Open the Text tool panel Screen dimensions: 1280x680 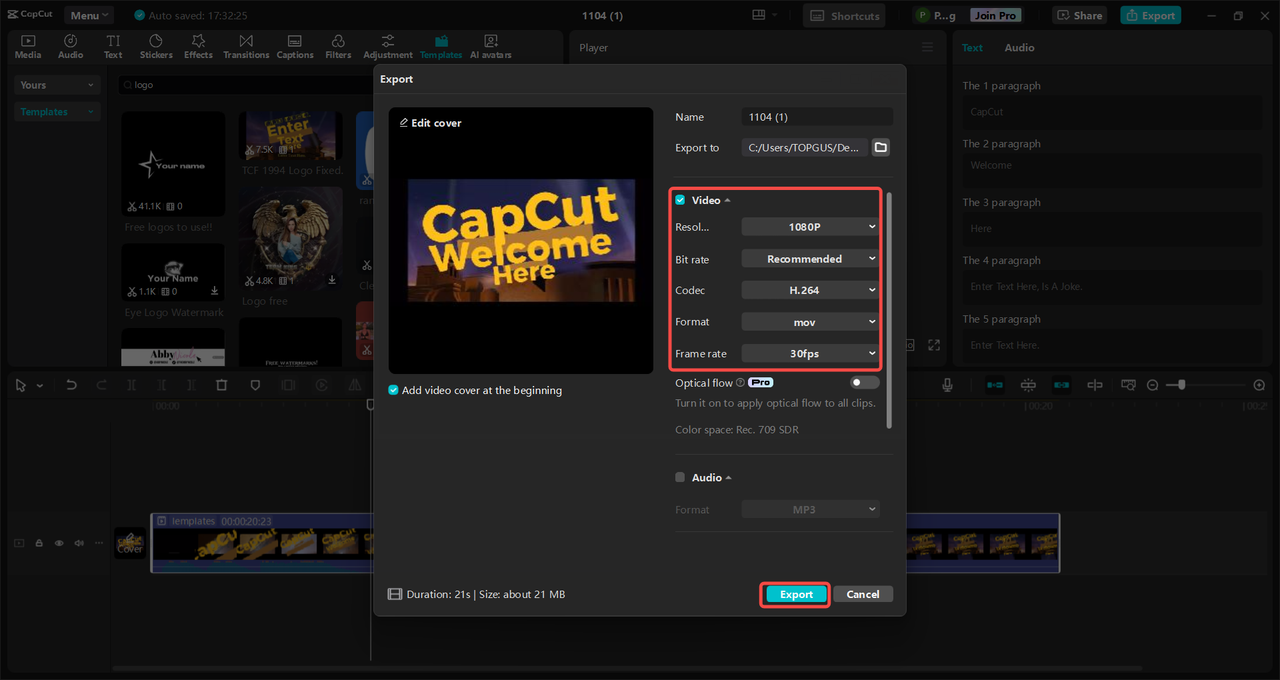[113, 46]
